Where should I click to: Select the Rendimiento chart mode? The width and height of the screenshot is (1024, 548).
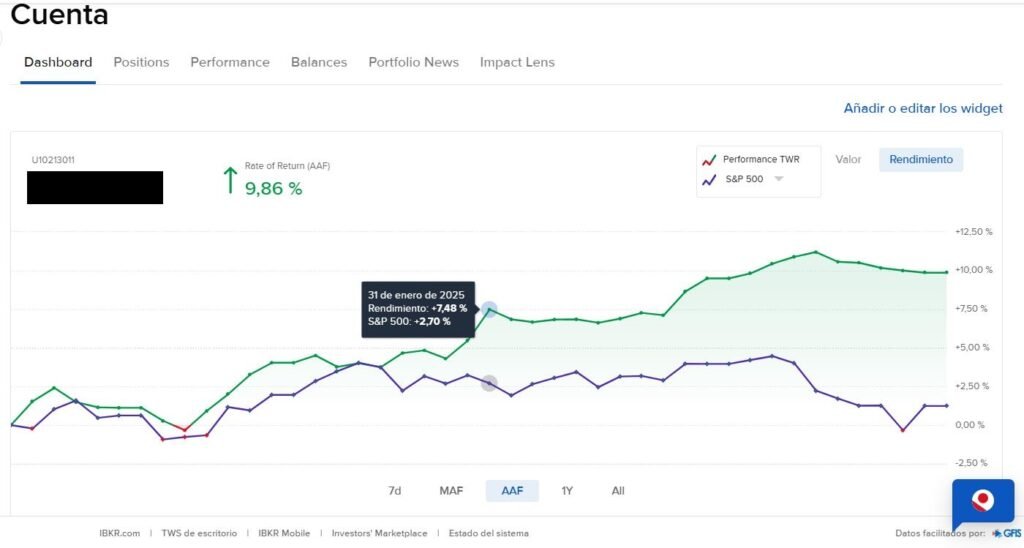(x=920, y=159)
